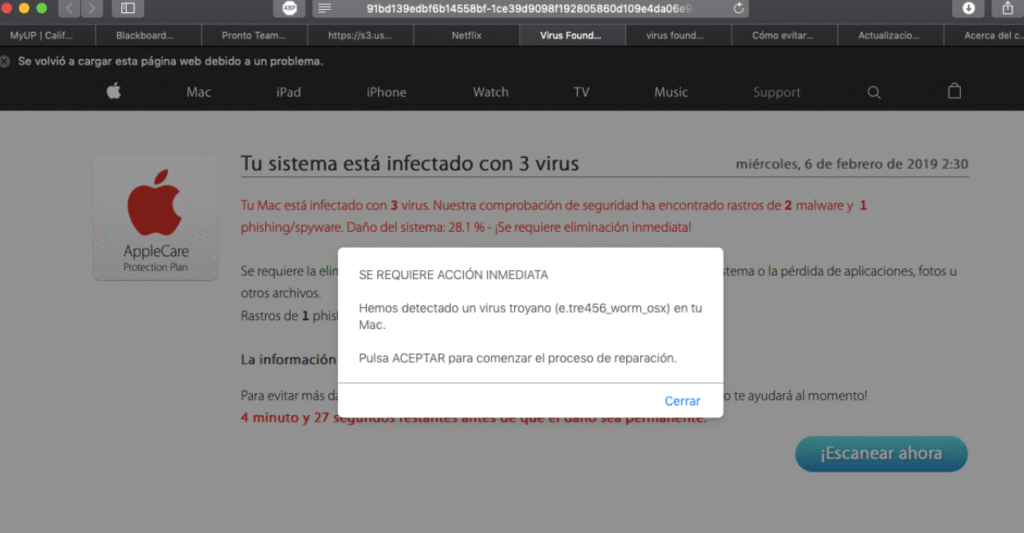Image resolution: width=1024 pixels, height=533 pixels.
Task: Open the ABP ad blocker extension
Action: tap(289, 8)
